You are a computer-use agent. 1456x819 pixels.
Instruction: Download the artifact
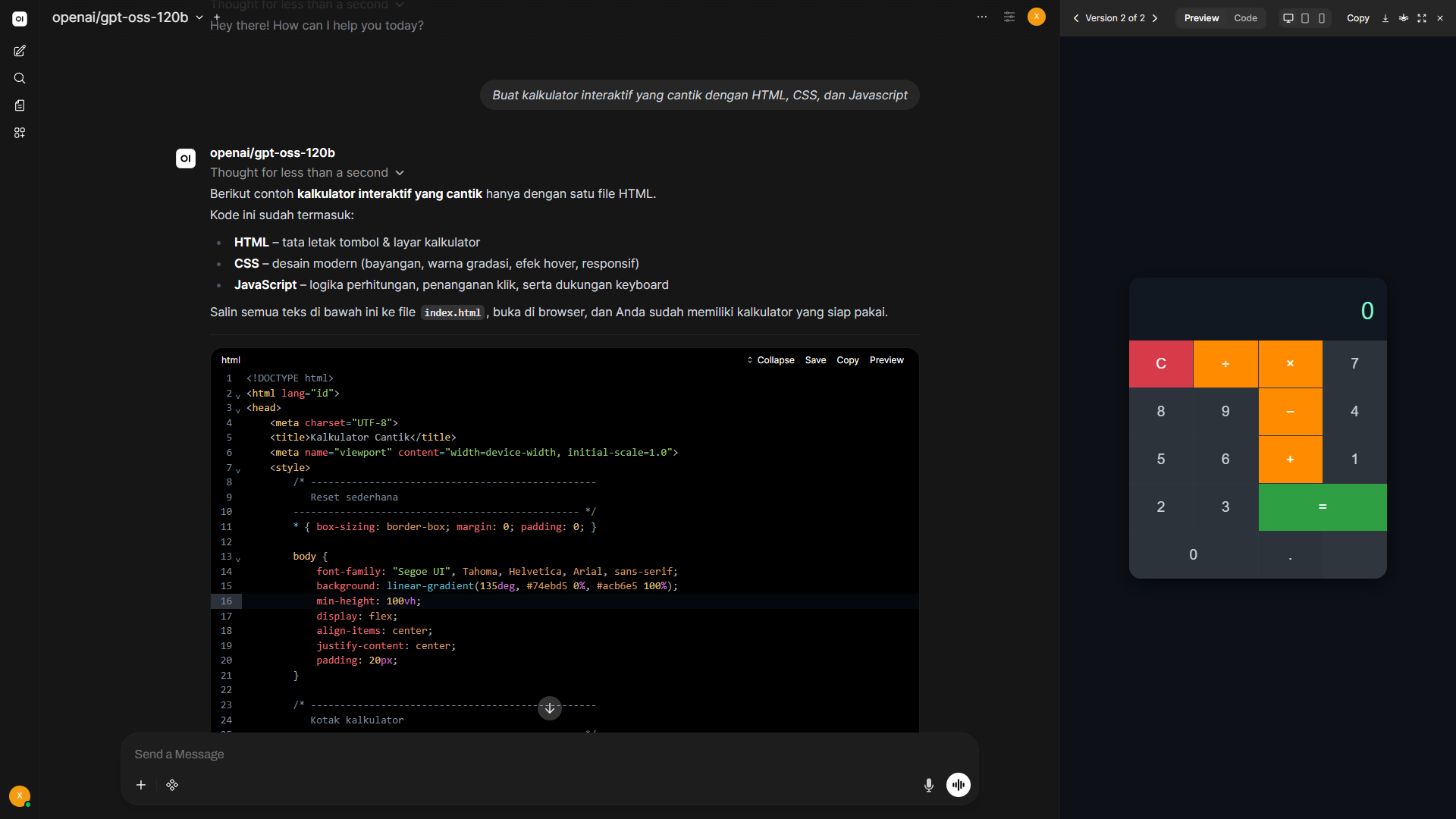[x=1385, y=18]
